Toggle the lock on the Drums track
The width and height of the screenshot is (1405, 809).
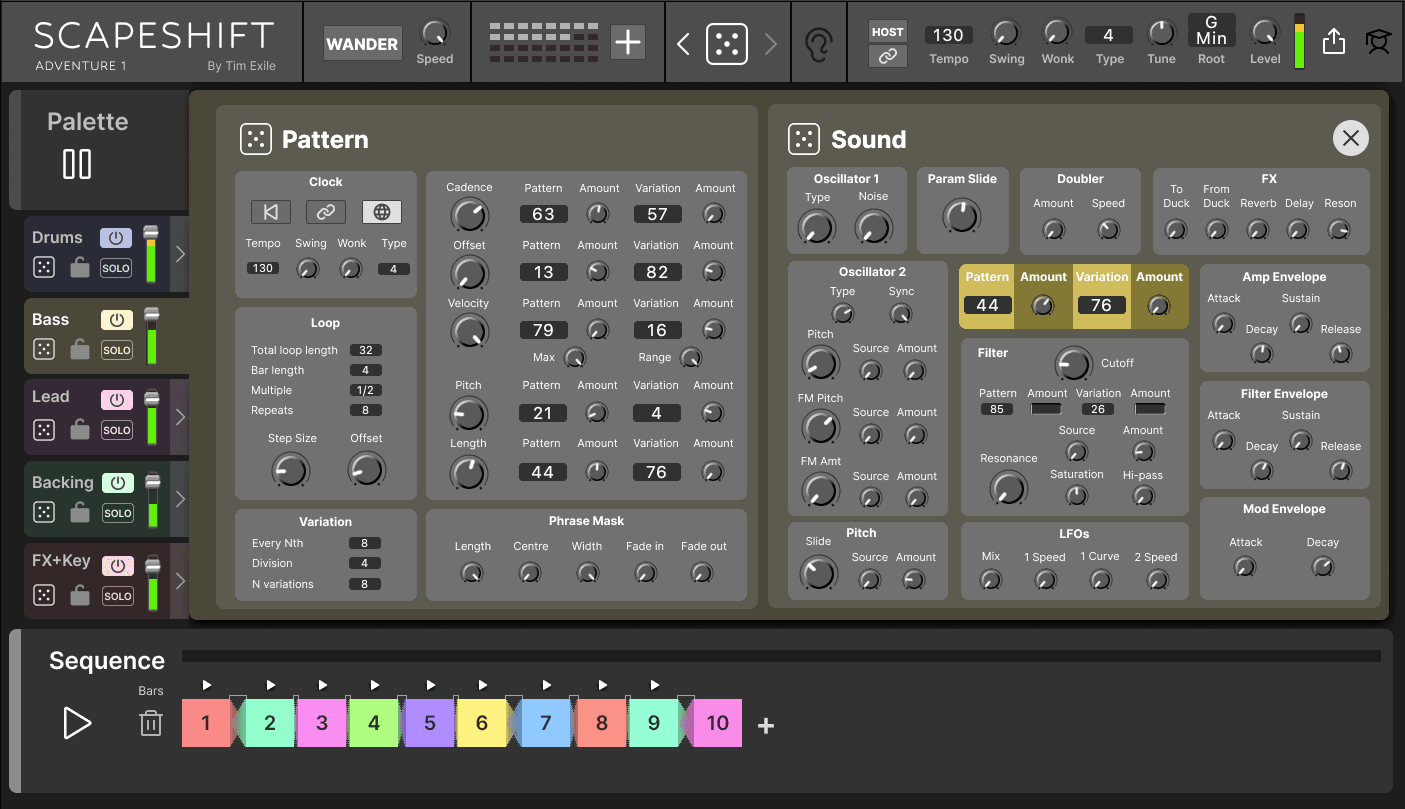coord(80,267)
